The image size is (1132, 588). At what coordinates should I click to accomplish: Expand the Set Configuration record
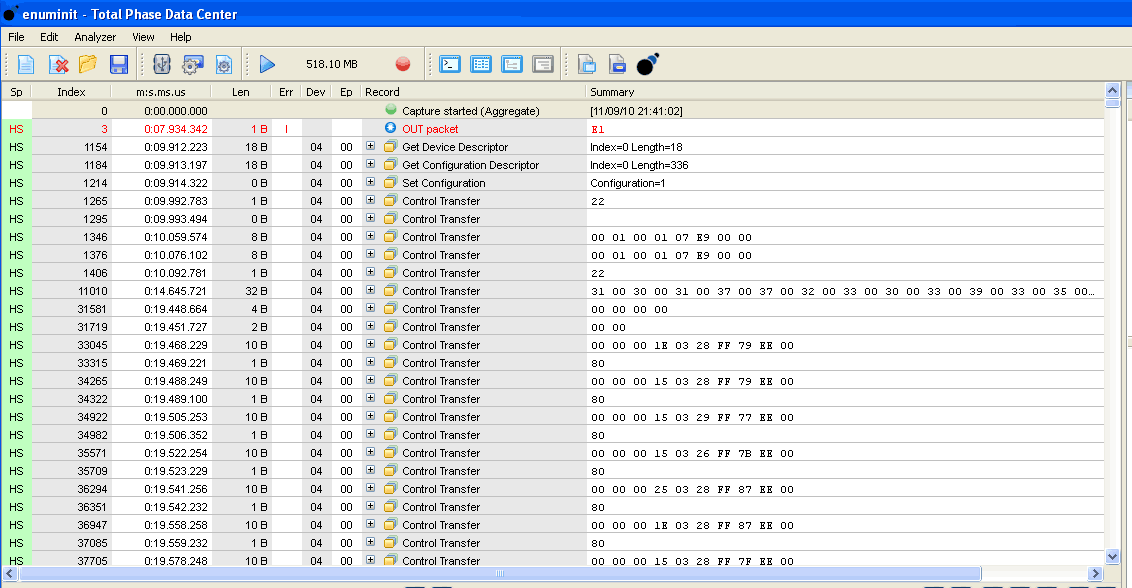point(370,182)
